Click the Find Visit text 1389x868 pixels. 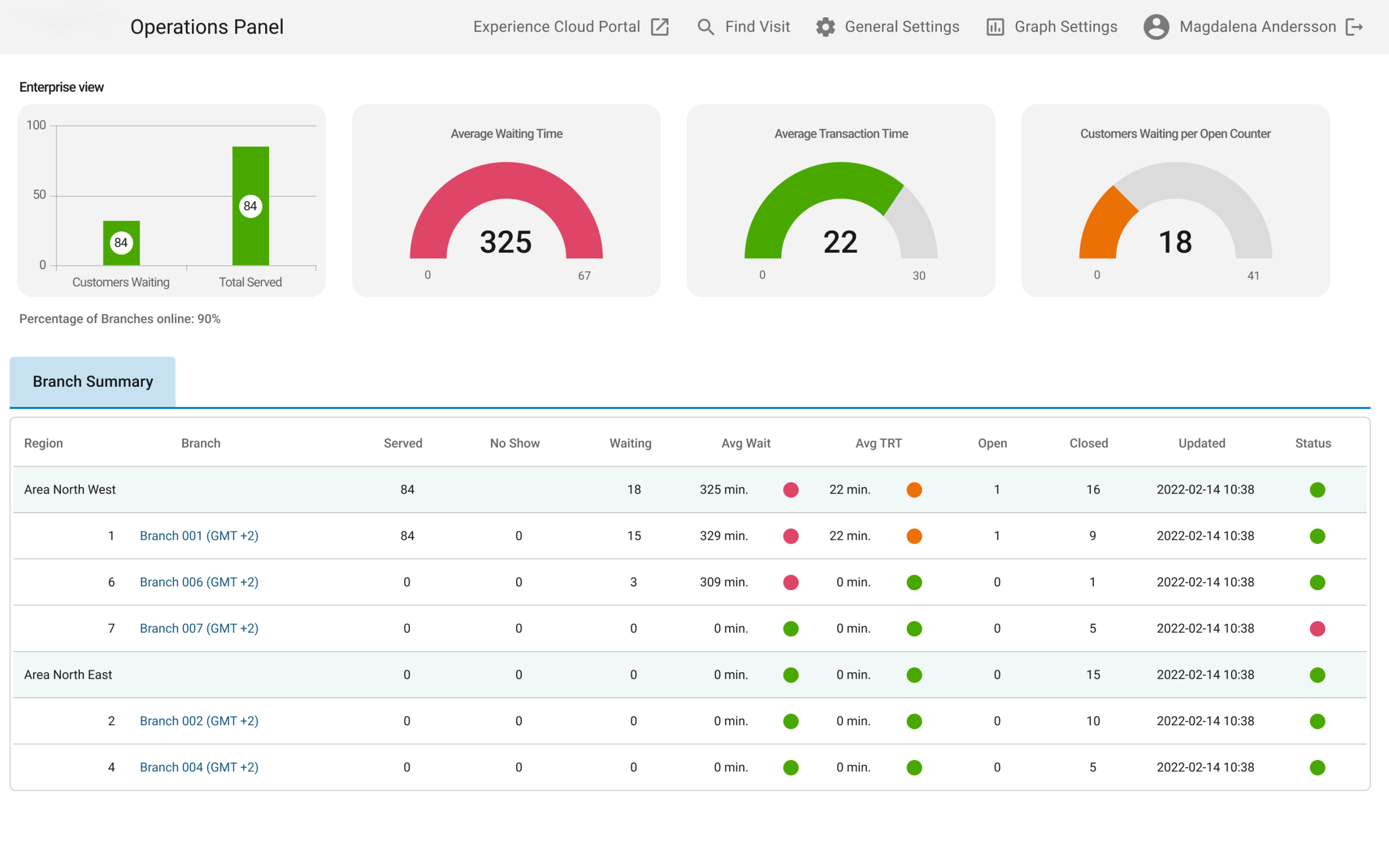pyautogui.click(x=757, y=27)
